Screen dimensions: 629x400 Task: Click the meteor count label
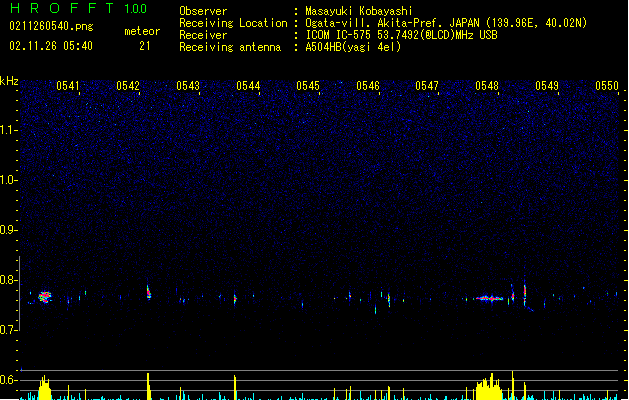pyautogui.click(x=142, y=31)
